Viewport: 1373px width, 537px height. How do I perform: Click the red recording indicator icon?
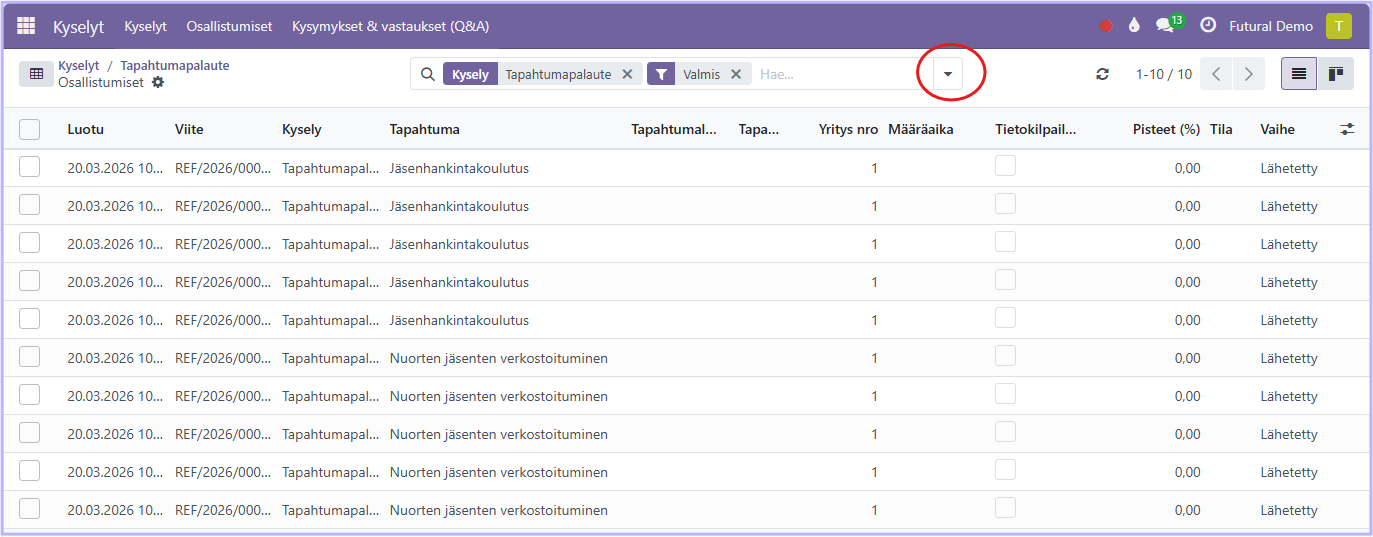(1106, 26)
